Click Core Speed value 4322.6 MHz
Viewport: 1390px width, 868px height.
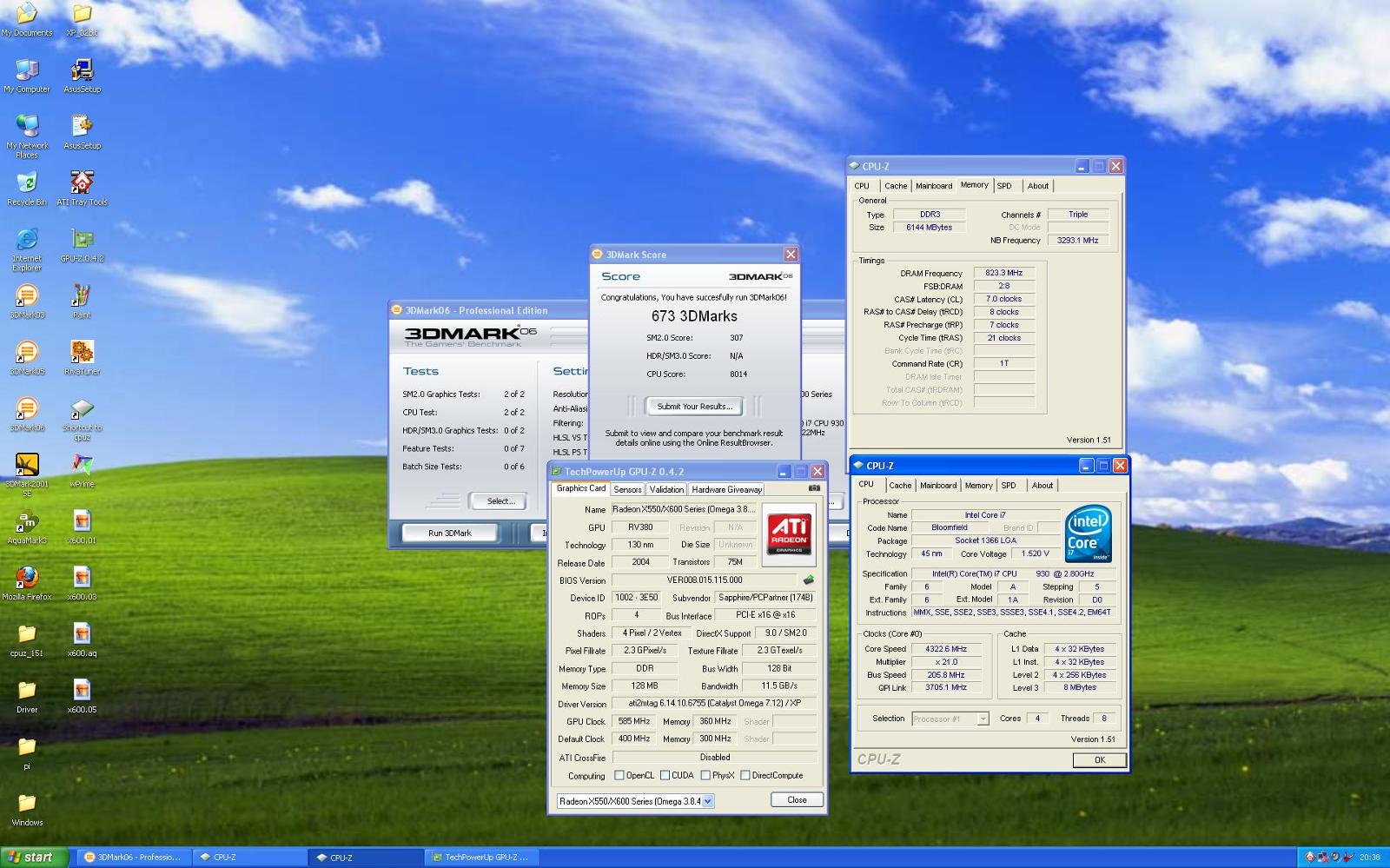(x=945, y=649)
